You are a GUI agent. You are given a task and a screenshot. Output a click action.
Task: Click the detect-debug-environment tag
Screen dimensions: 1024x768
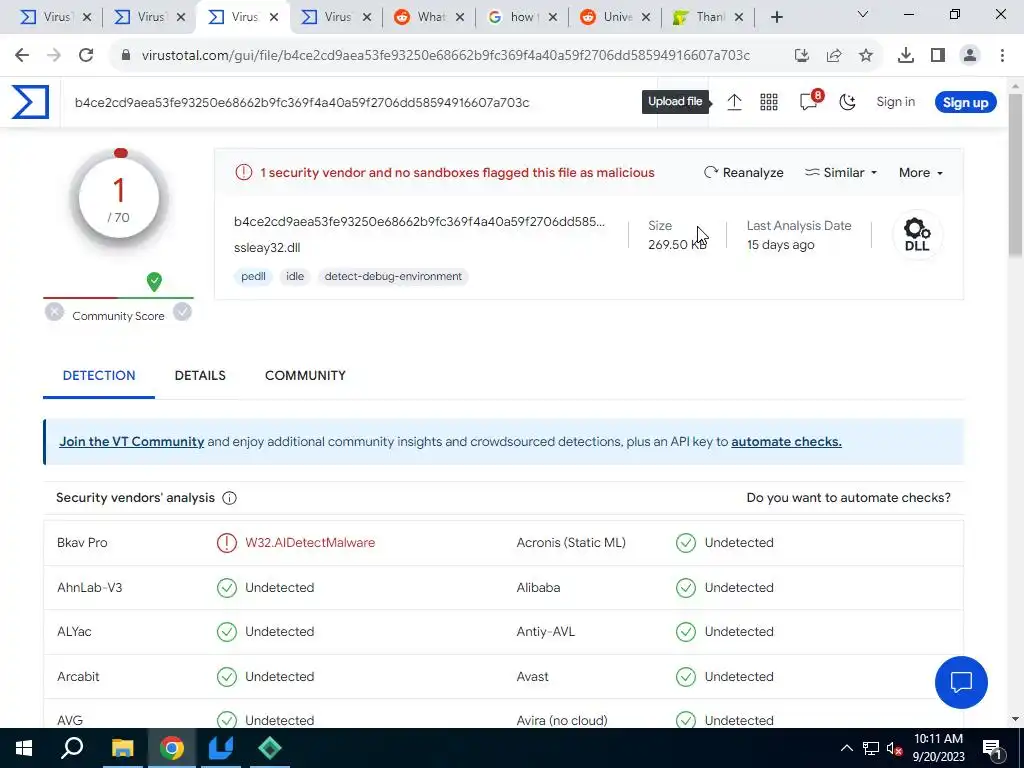click(x=393, y=276)
